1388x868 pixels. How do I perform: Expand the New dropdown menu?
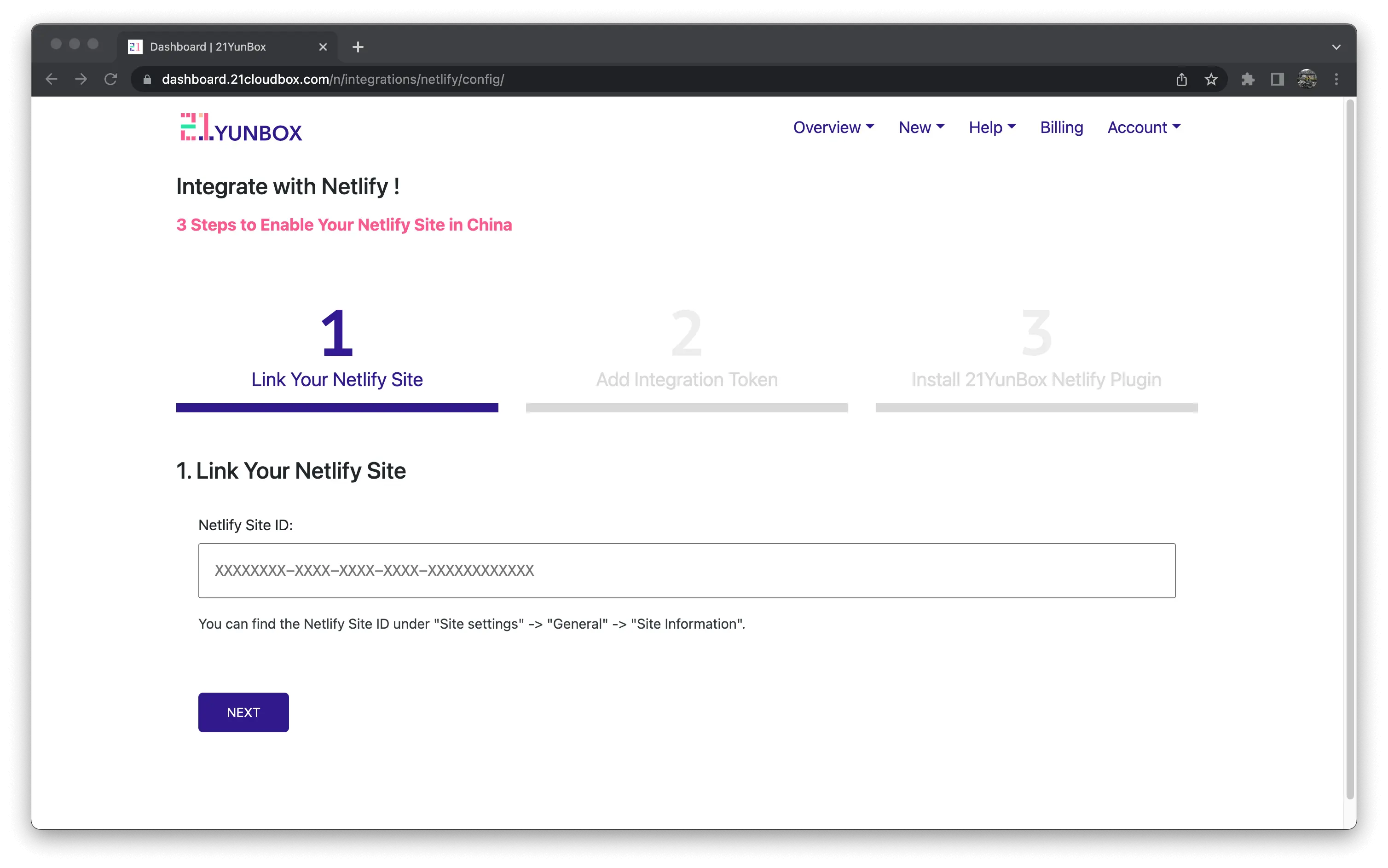coord(921,127)
